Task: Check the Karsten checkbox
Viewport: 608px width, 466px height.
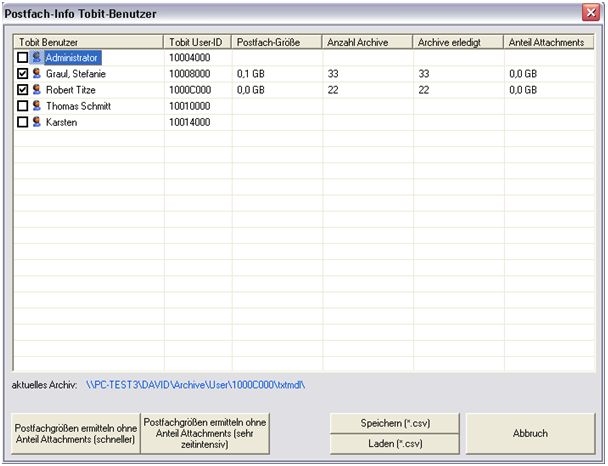Action: coord(22,122)
